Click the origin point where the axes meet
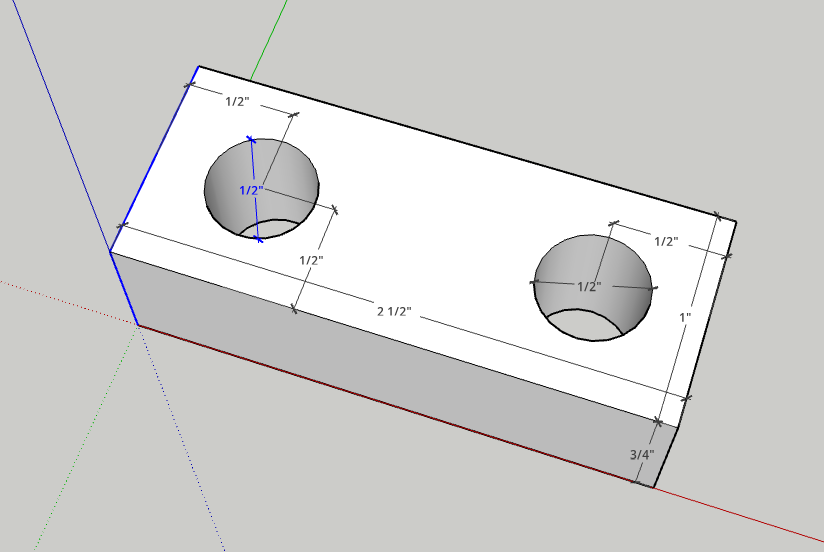 tap(138, 325)
